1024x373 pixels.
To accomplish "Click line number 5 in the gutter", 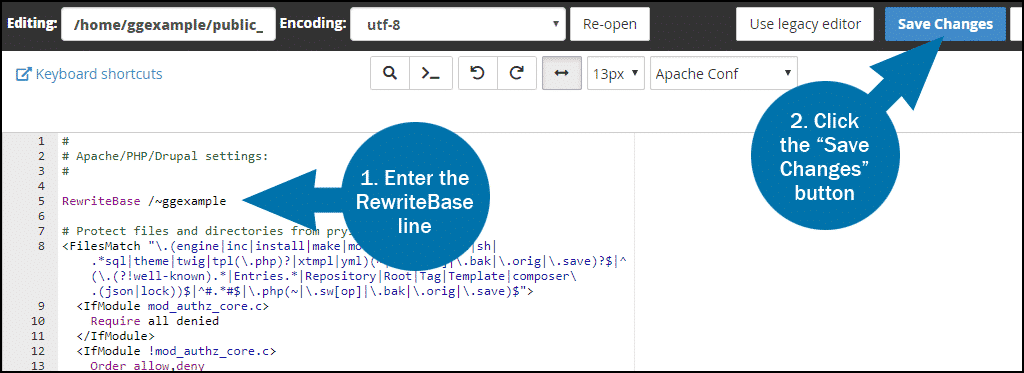I will 41,201.
